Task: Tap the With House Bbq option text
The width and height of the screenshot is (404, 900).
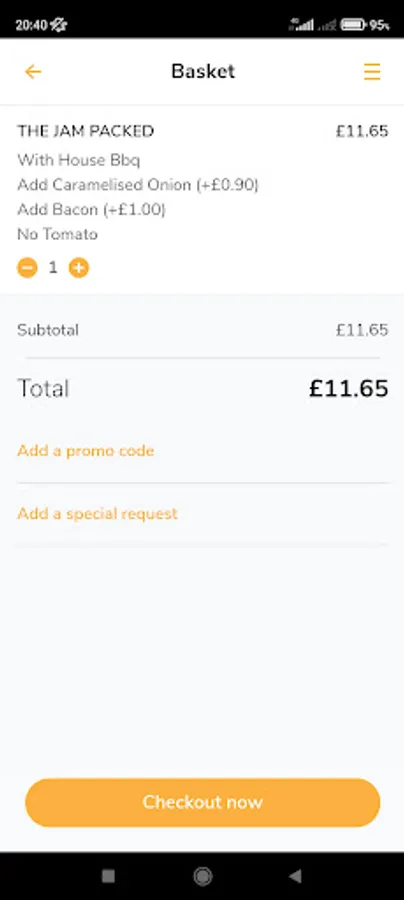Action: coord(79,160)
